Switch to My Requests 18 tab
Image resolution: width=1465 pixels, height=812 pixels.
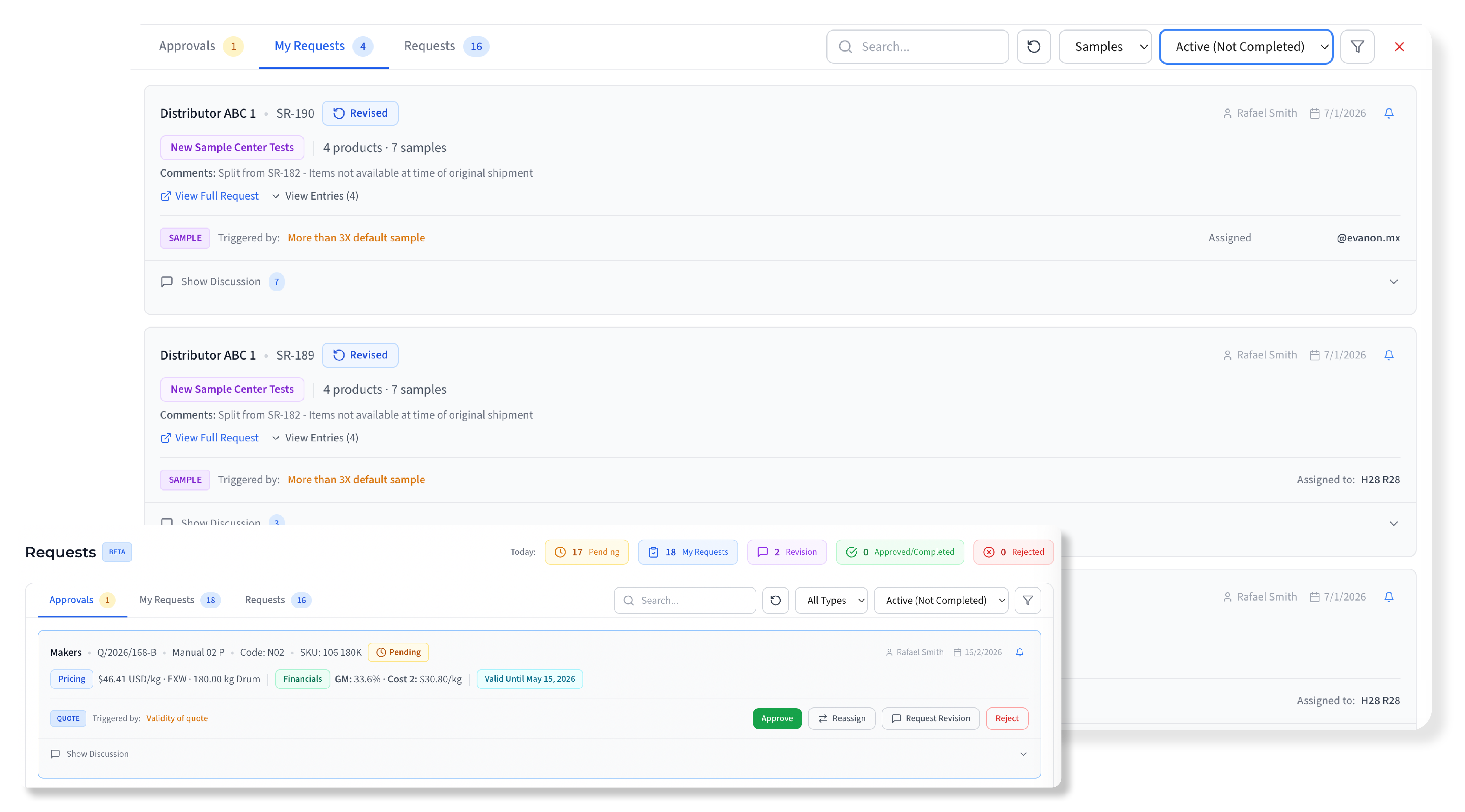pos(179,599)
